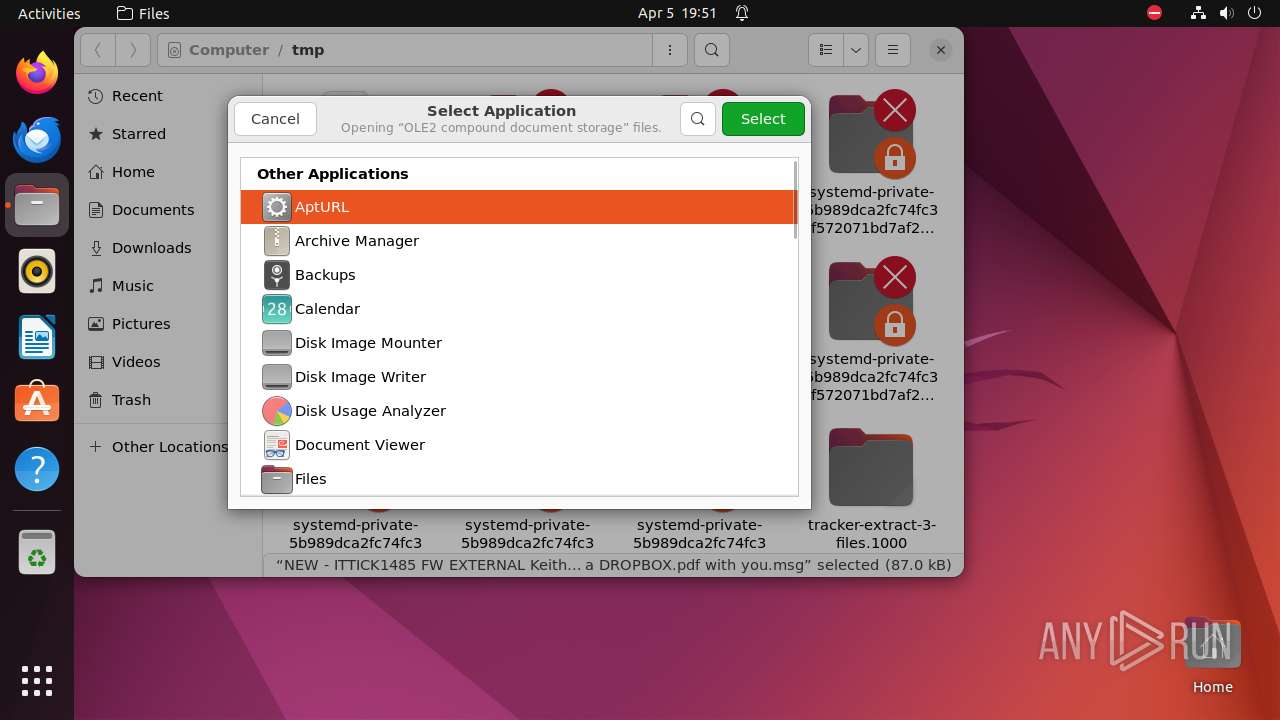Select the tracker-extract-3-files.1000 folder
Viewport: 1280px width, 720px height.
pos(871,490)
